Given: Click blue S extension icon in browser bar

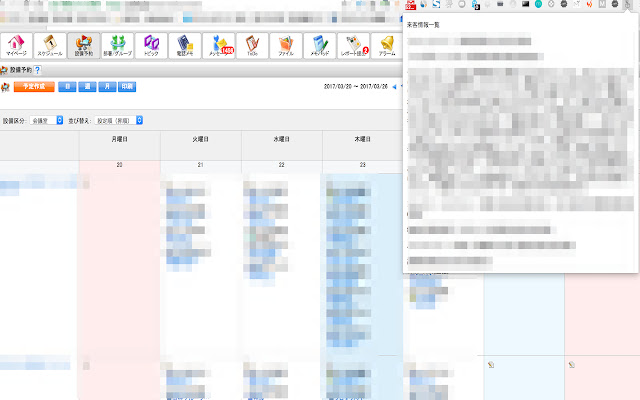Looking at the screenshot, I should pyautogui.click(x=436, y=4).
